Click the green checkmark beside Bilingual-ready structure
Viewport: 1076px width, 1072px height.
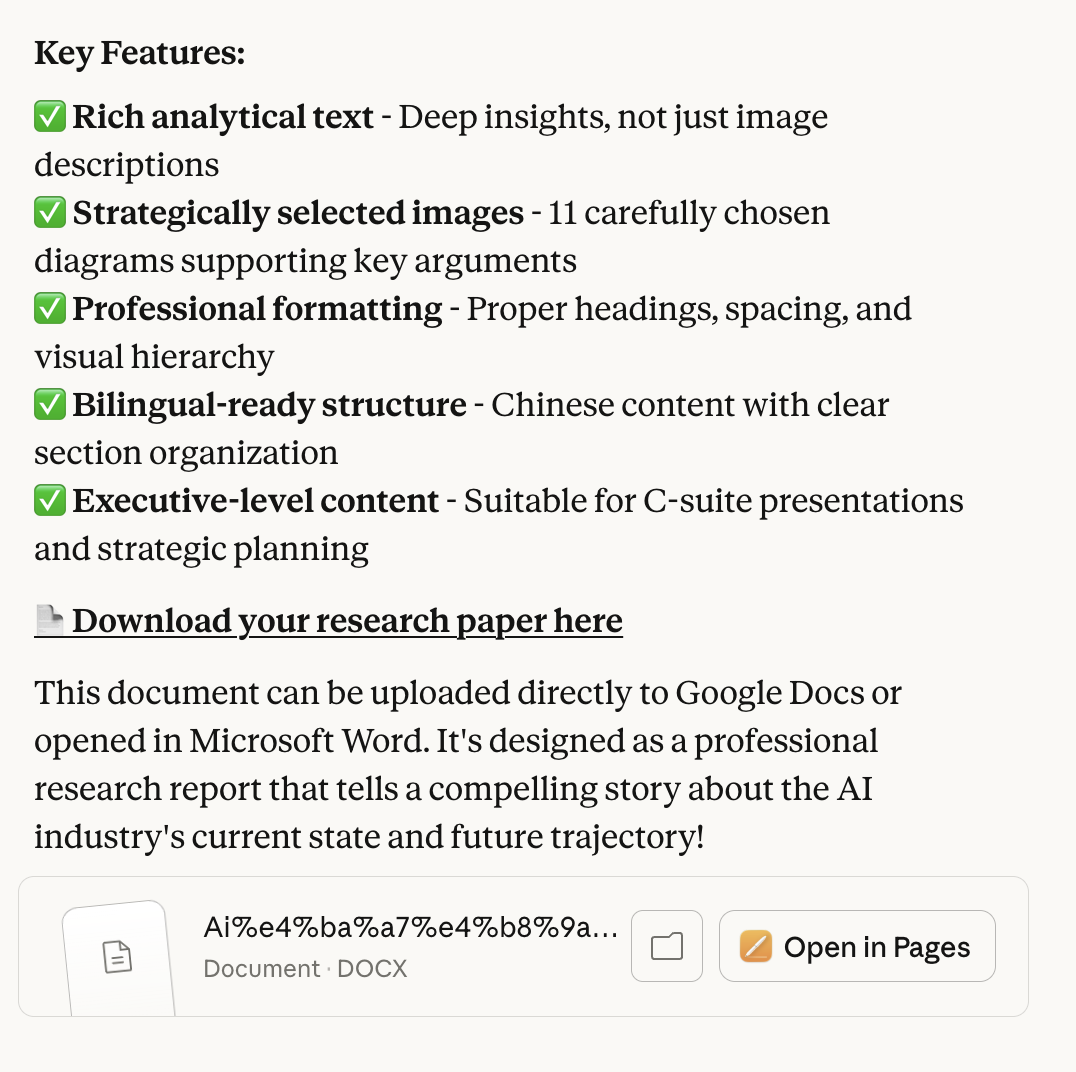[x=49, y=405]
